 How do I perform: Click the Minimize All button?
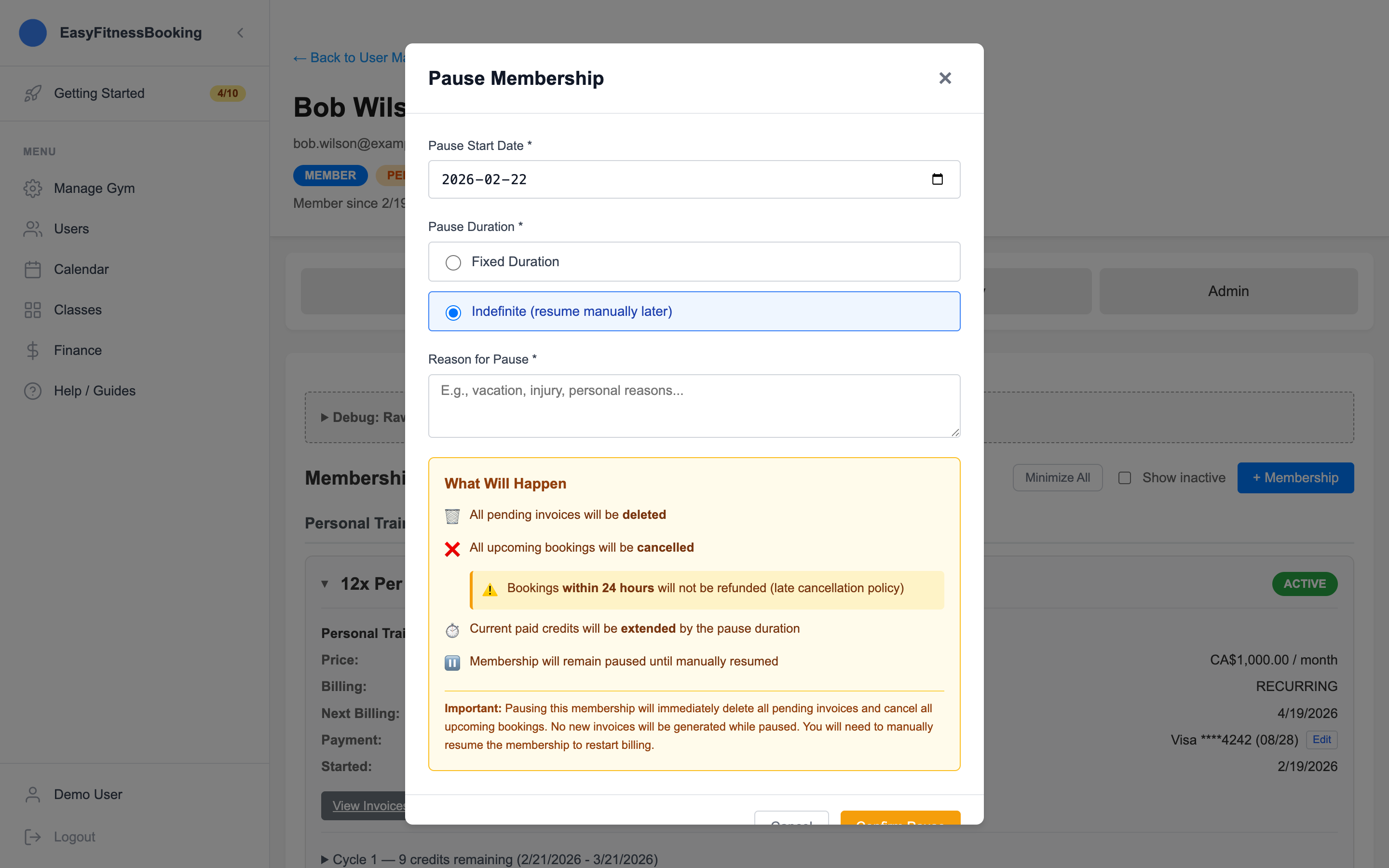[x=1057, y=477]
